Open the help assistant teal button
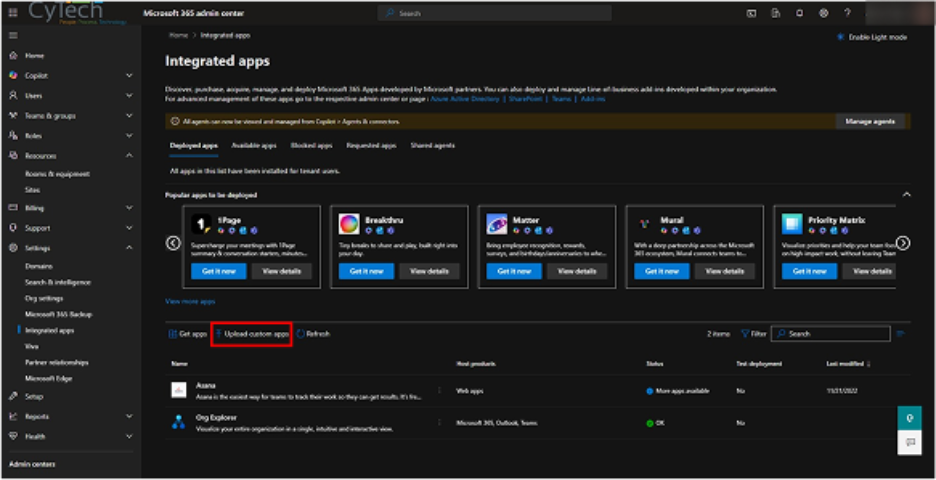 909,418
